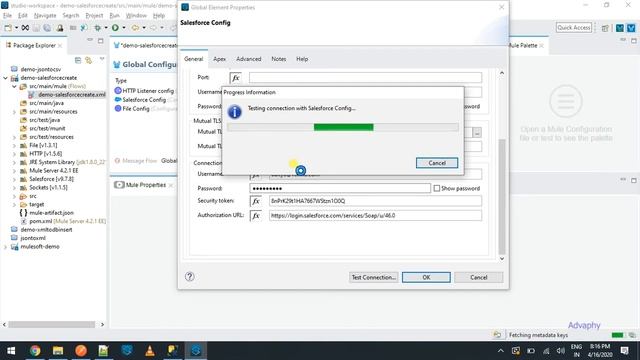
Task: Open the Windows Start menu
Action: click(x=11, y=351)
